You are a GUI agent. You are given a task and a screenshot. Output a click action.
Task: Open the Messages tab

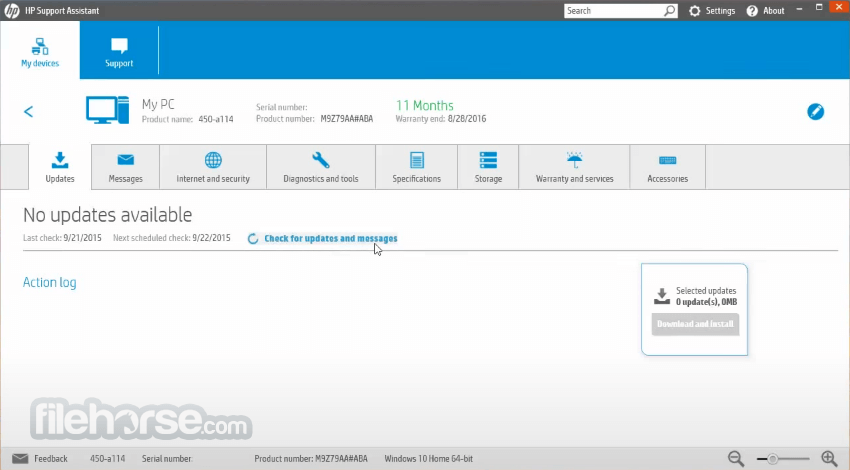[x=125, y=167]
